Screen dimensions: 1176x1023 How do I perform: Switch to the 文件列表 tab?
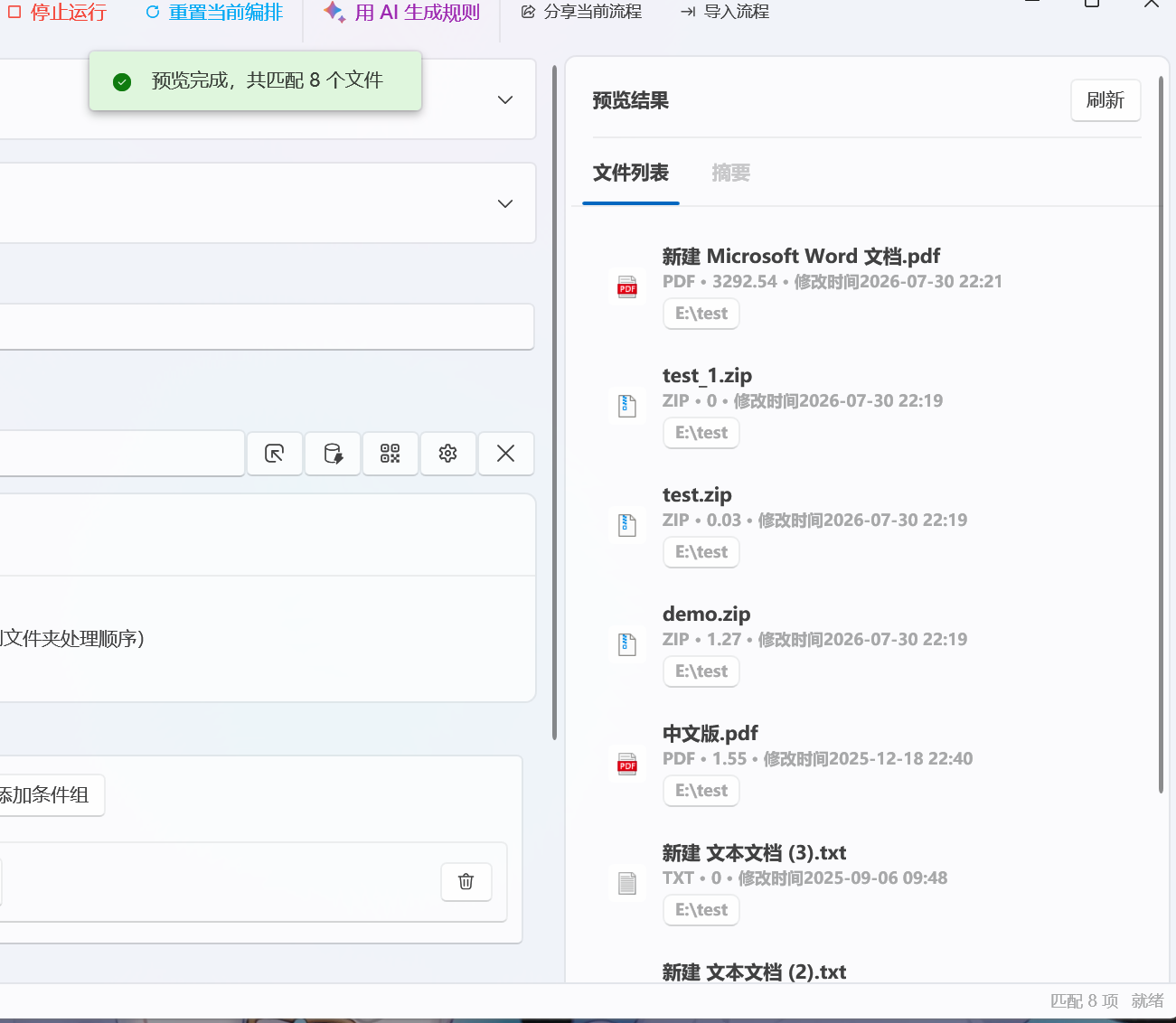tap(631, 173)
